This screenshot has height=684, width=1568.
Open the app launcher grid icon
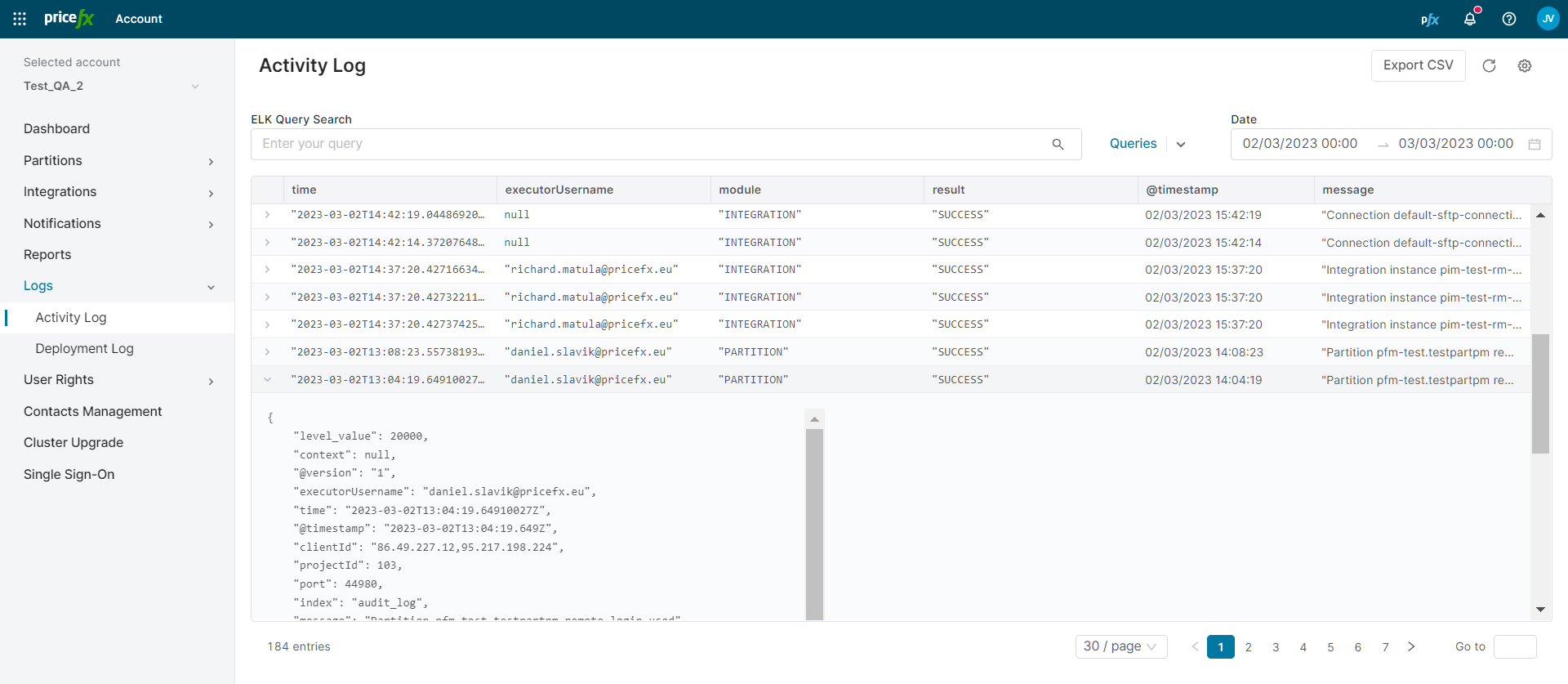point(20,19)
